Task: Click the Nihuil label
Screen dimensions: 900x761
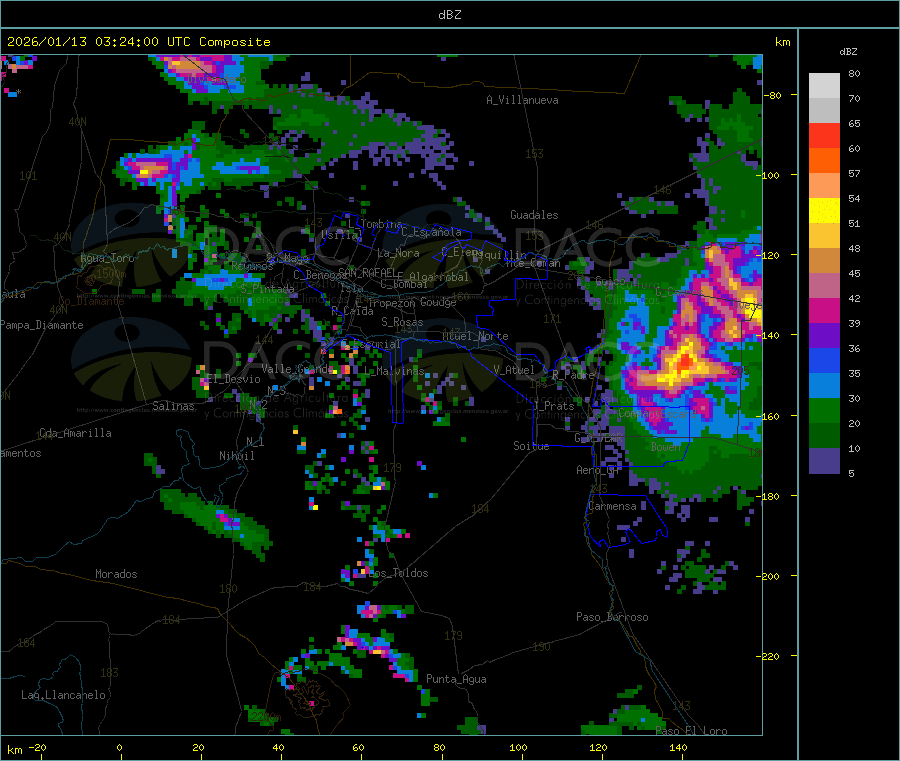Action: 237,456
